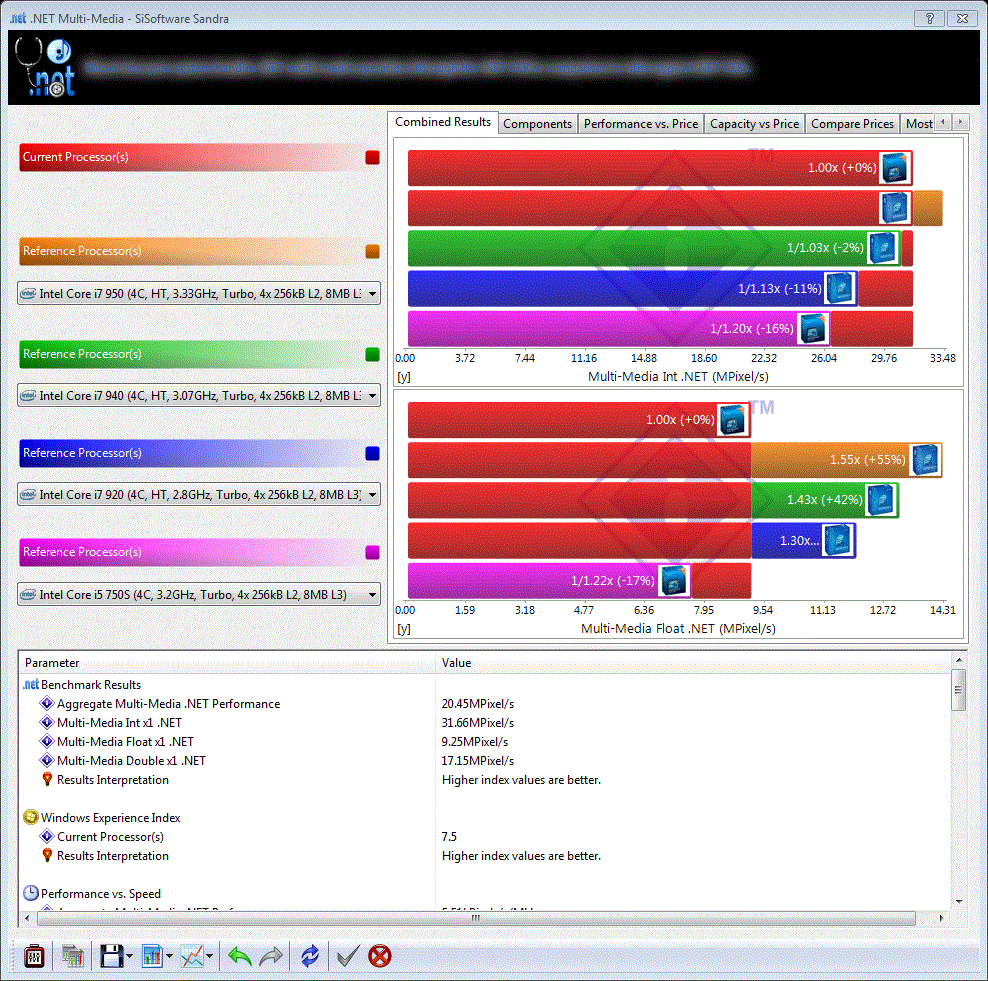Open the save icon dropdown arrow
Viewport: 988px width, 981px height.
[129, 956]
